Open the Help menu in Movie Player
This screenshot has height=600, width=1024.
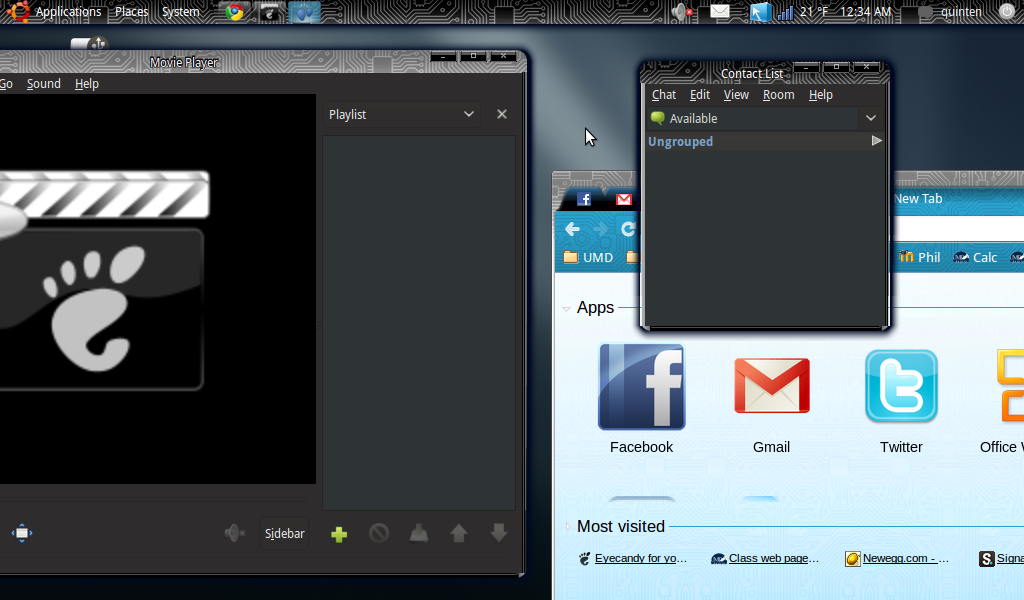[86, 84]
